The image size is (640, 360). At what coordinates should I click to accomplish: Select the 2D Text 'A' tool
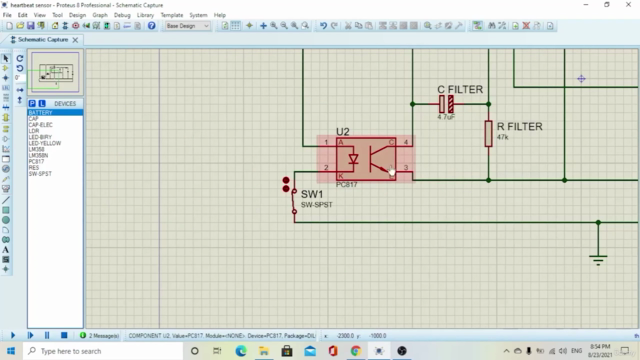pyautogui.click(x=6, y=249)
